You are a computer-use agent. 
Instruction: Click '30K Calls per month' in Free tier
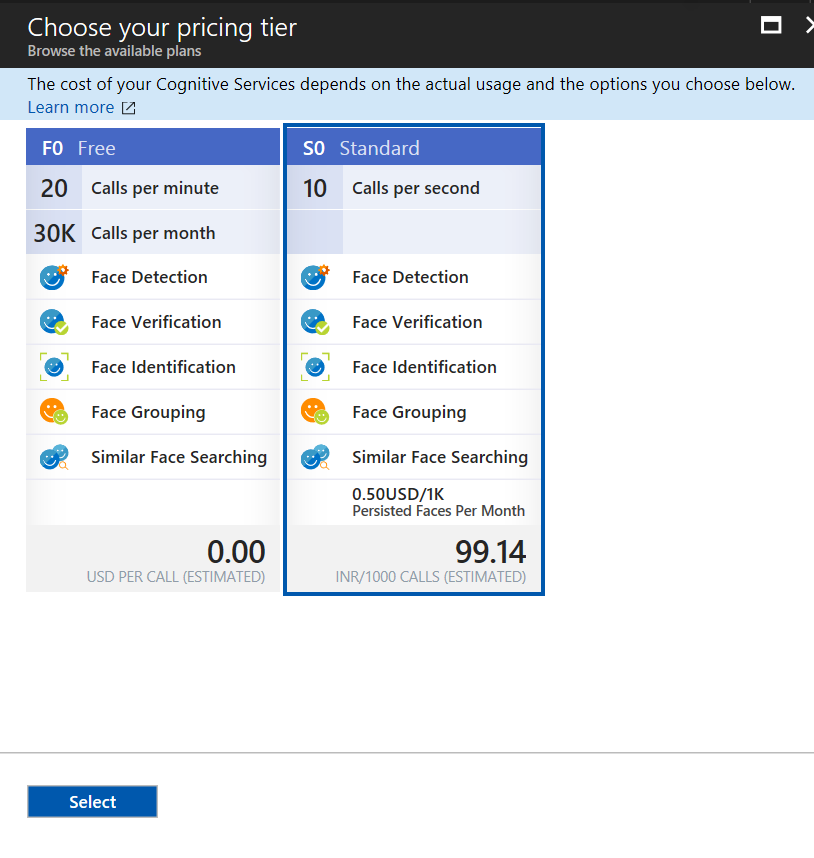click(153, 233)
